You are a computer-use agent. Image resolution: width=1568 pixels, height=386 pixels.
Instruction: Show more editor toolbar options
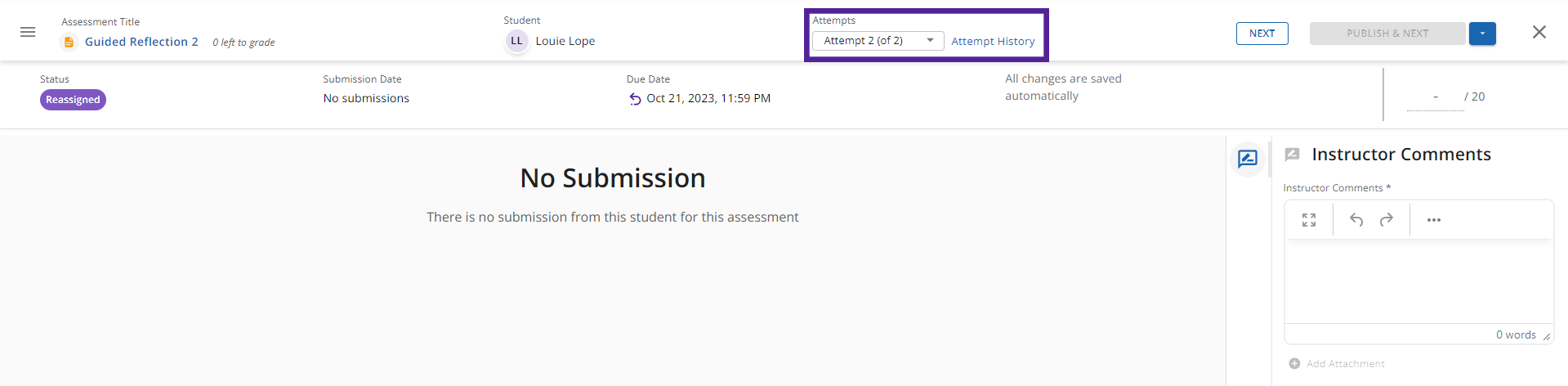click(1434, 220)
